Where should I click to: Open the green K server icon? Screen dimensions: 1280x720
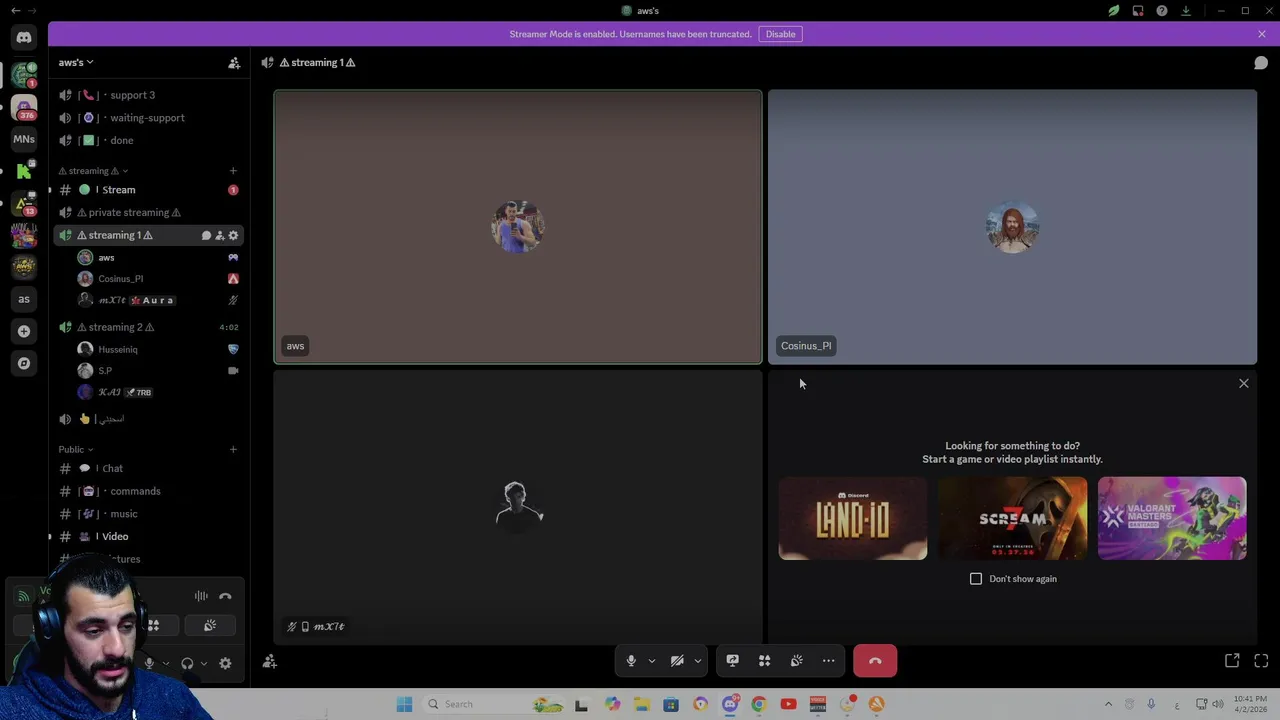pyautogui.click(x=24, y=171)
